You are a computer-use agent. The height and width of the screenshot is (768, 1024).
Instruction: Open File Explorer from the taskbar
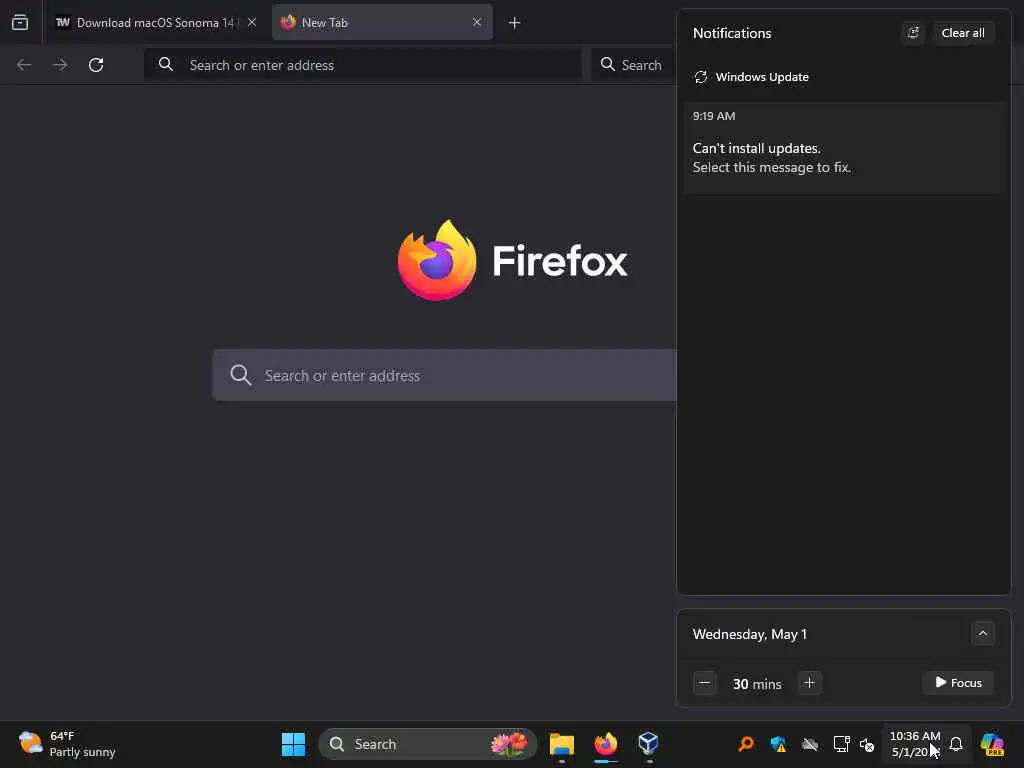point(562,744)
